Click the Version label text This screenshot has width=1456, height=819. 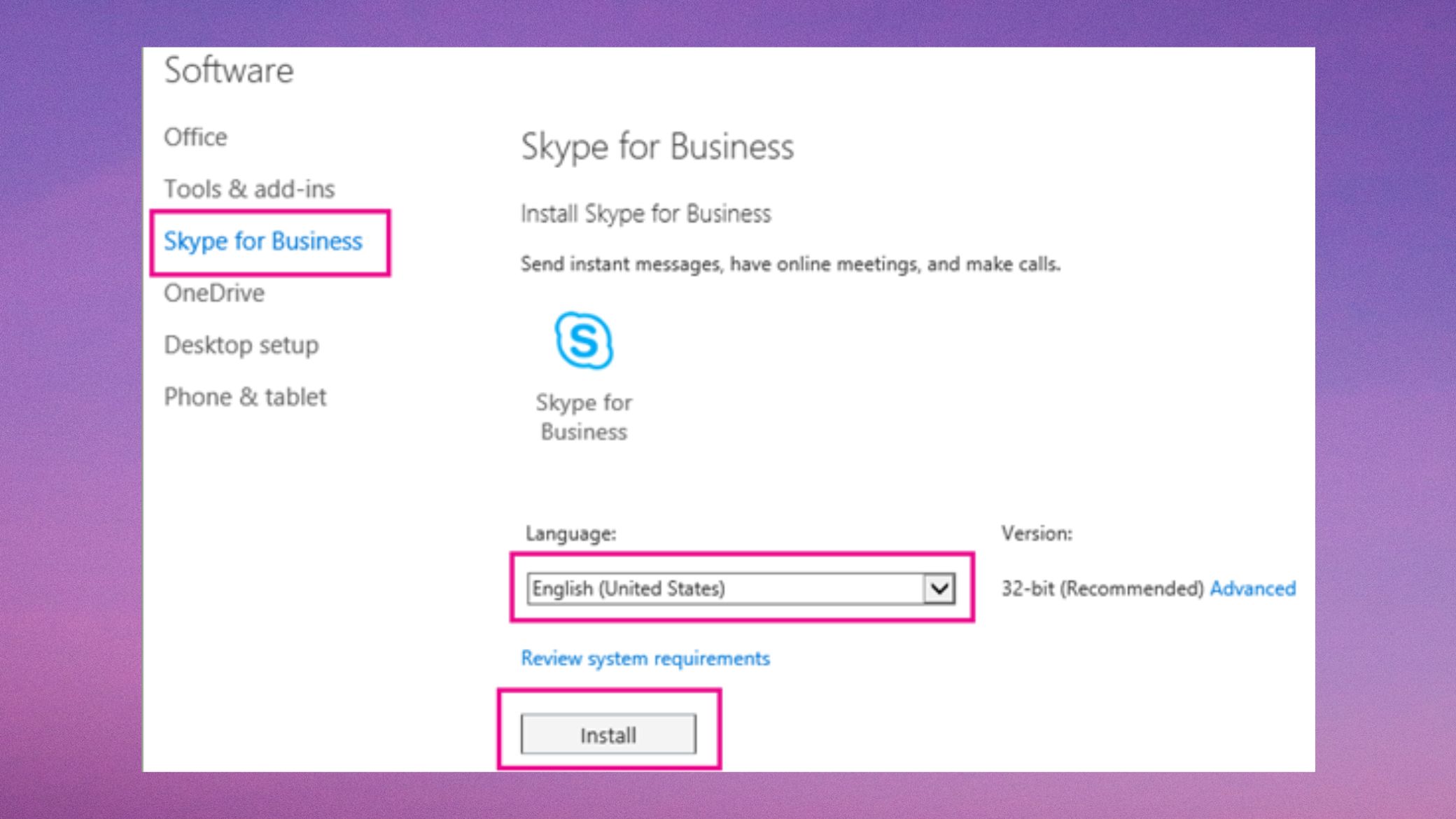[1036, 534]
